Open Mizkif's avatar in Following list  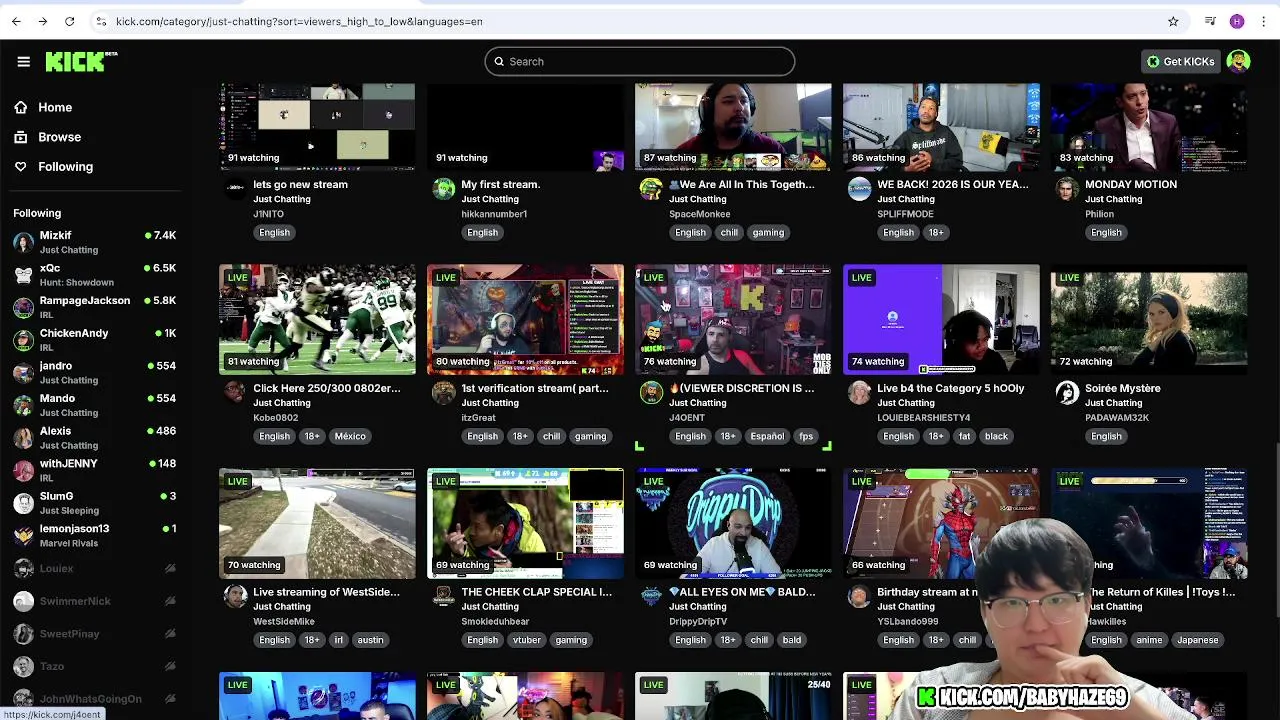point(23,242)
